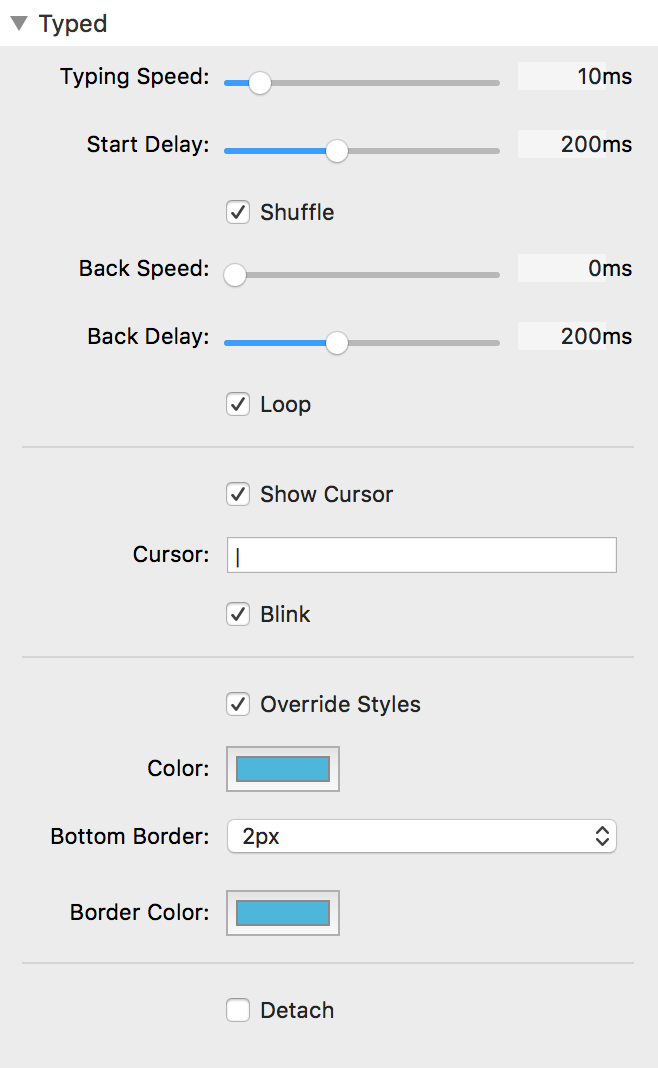The height and width of the screenshot is (1068, 658).
Task: Uncheck the Shuffle checkbox
Action: (238, 212)
